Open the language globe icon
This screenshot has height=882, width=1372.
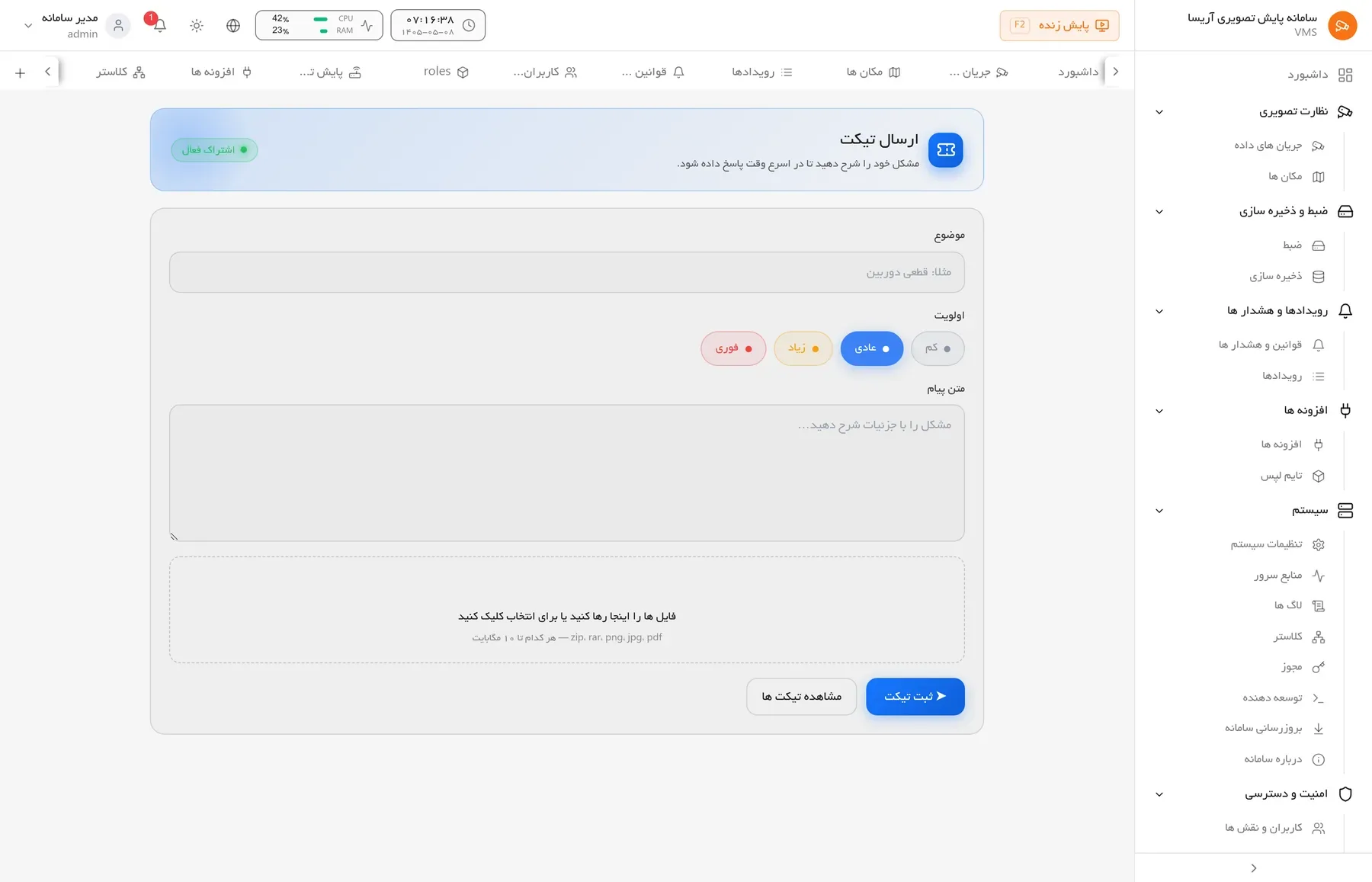click(x=233, y=25)
